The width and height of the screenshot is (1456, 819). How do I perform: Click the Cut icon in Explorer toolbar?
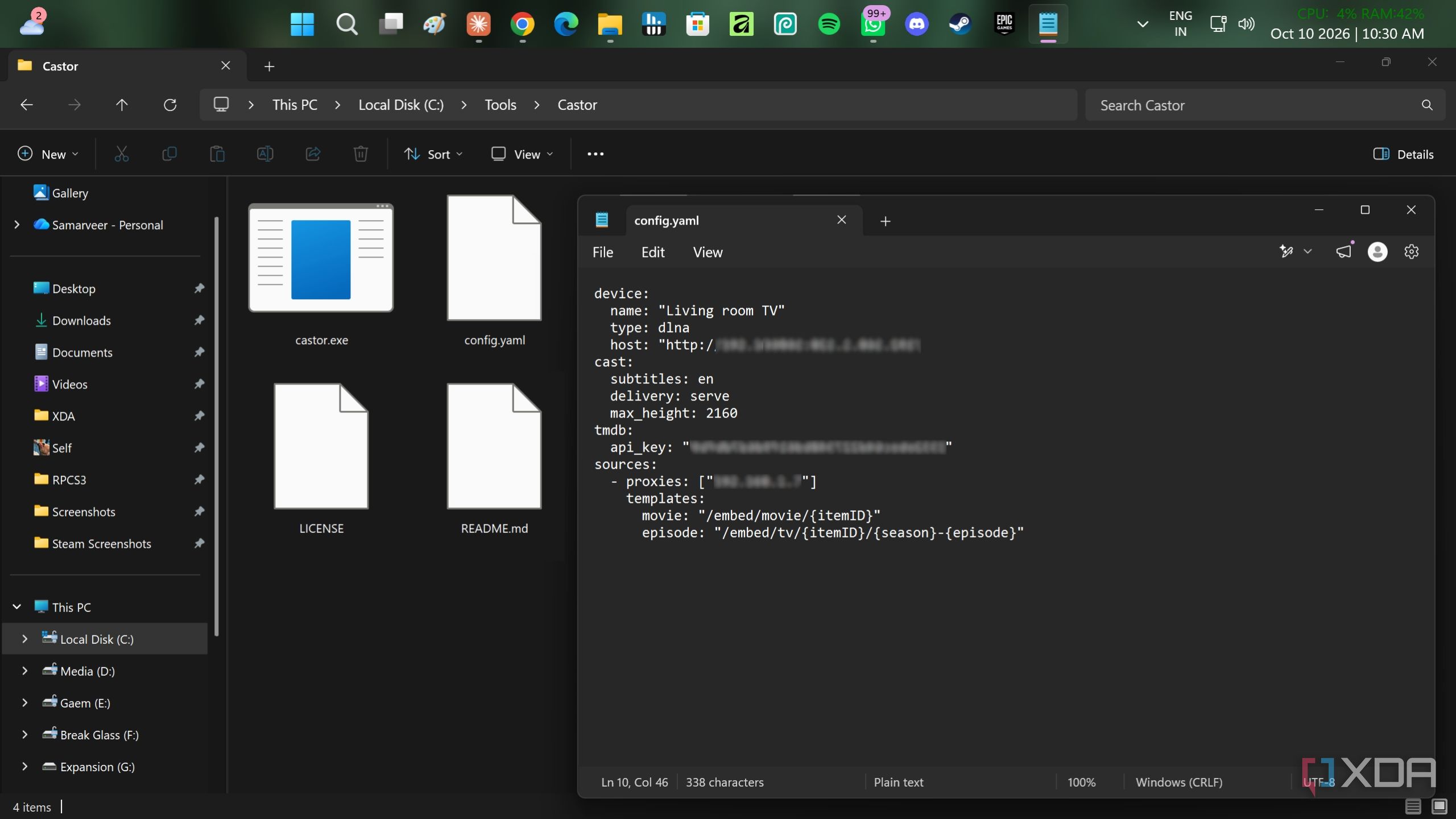(122, 154)
